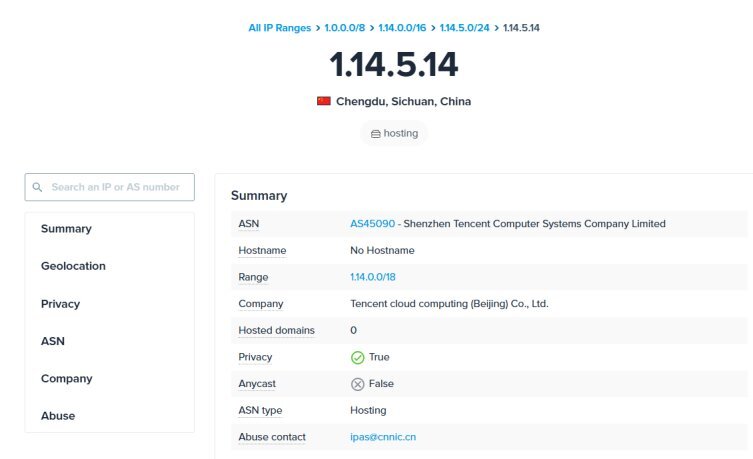
Task: Open the 1.14.0.0/16 breadcrumb link
Action: point(402,28)
